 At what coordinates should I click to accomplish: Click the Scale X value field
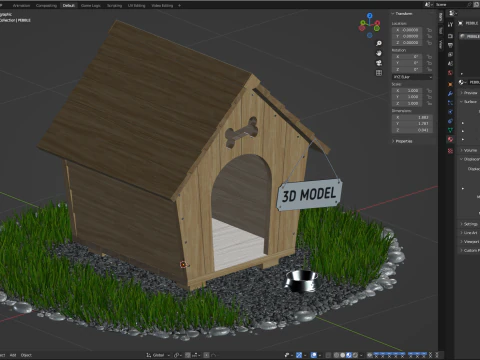tap(407, 91)
